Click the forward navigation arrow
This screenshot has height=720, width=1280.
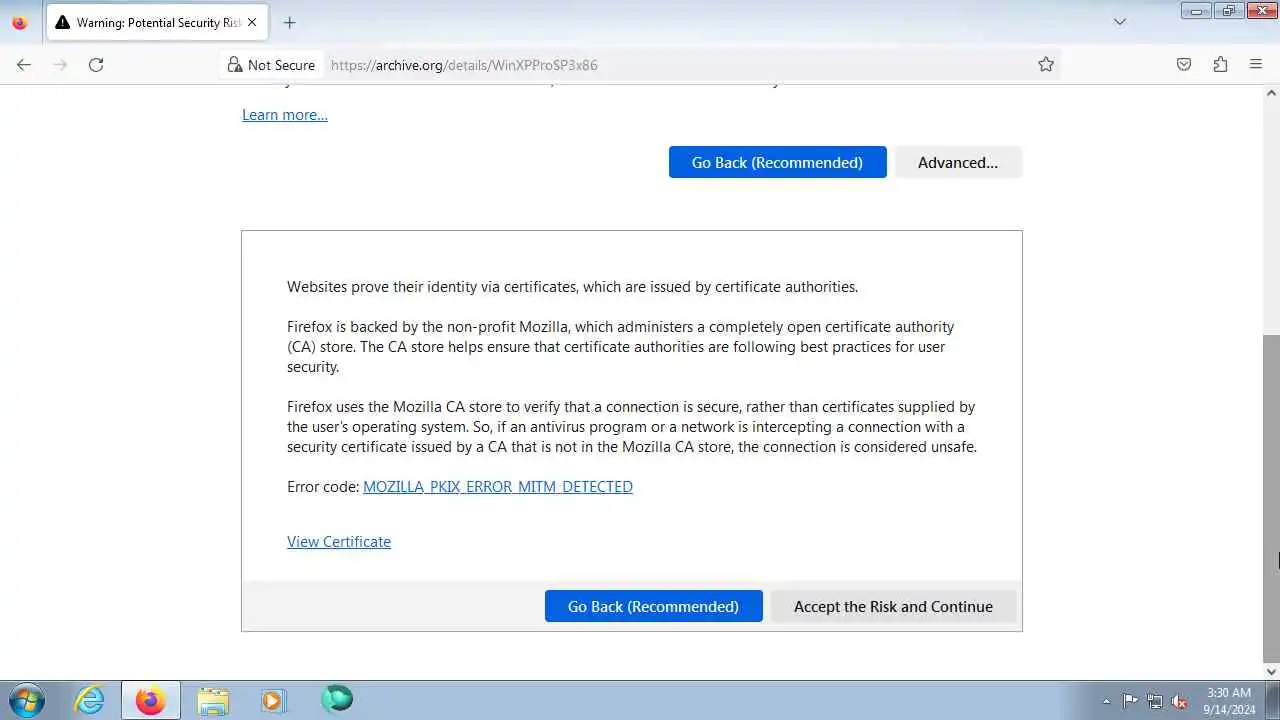click(x=60, y=64)
